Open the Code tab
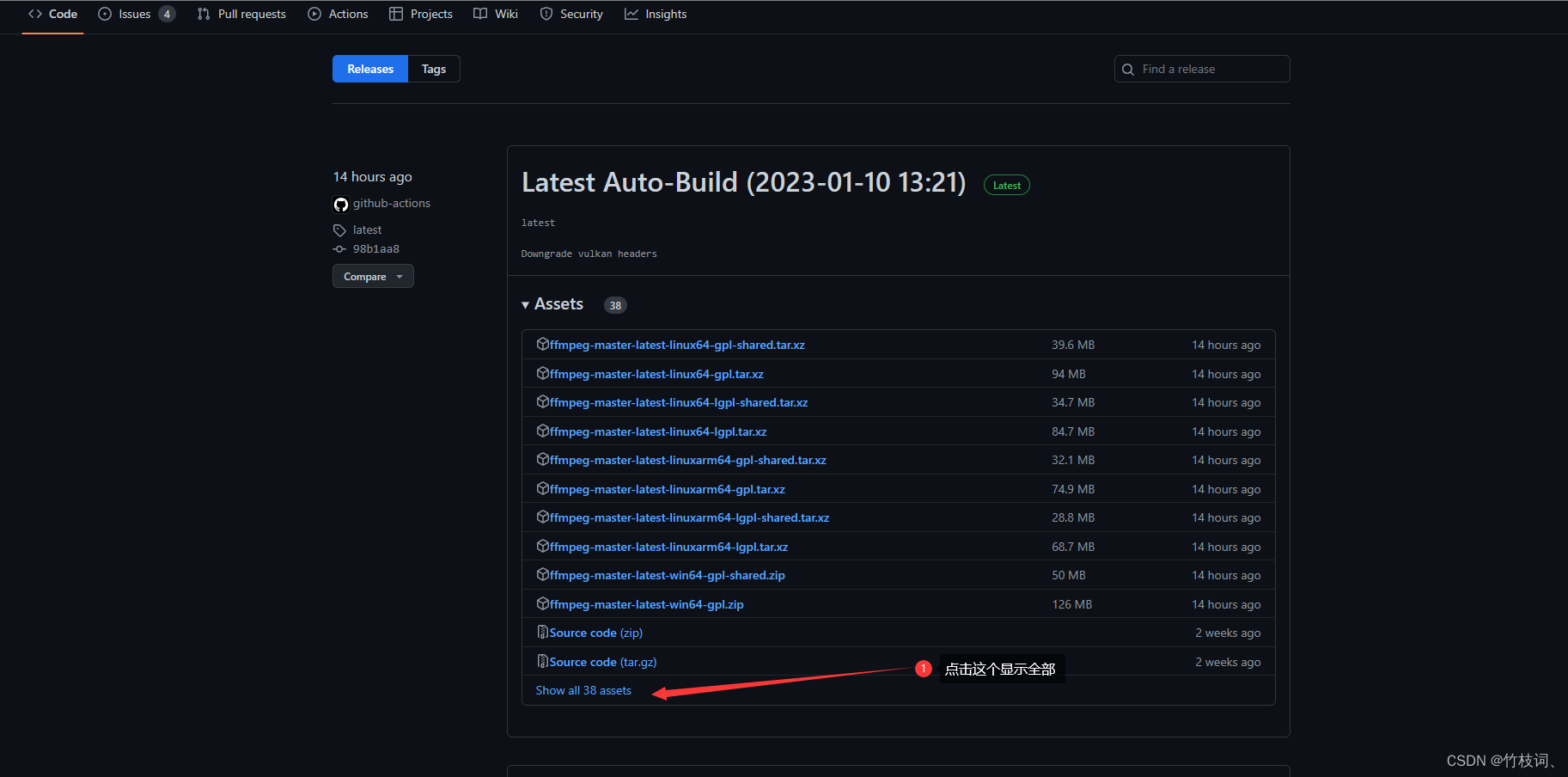Screen dimensions: 1568x777 coord(52,14)
